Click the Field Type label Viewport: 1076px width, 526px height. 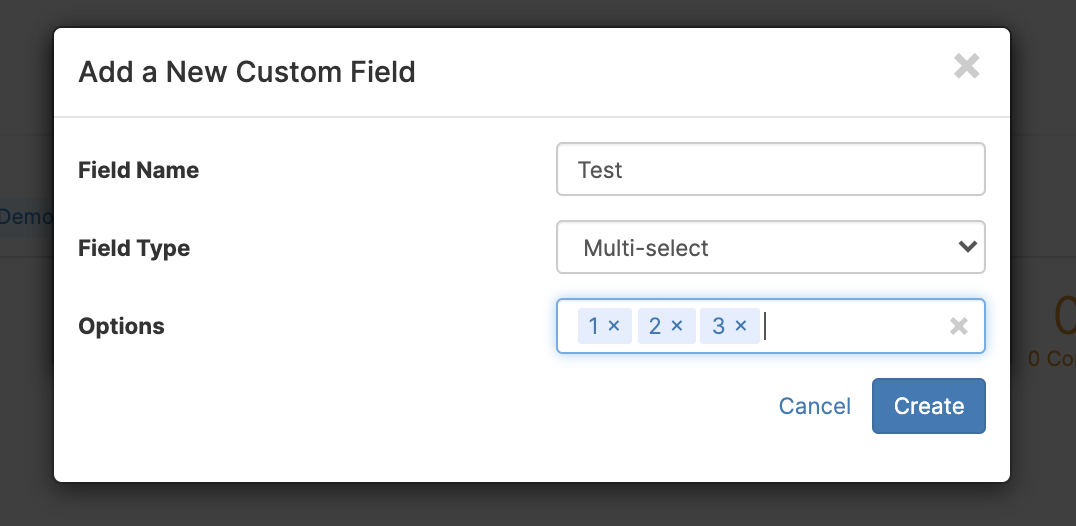134,248
